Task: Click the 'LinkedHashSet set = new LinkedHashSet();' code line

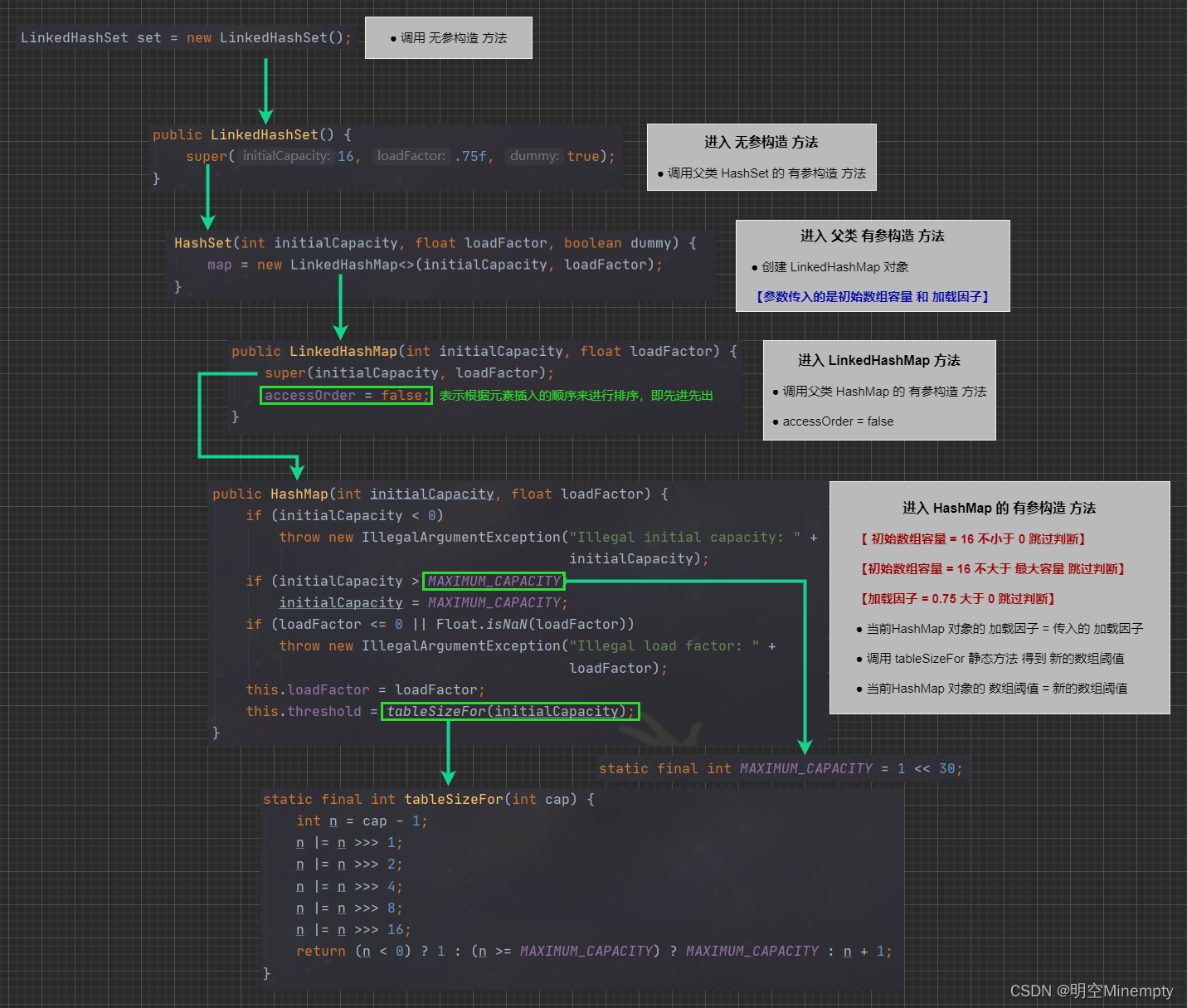Action: [186, 37]
